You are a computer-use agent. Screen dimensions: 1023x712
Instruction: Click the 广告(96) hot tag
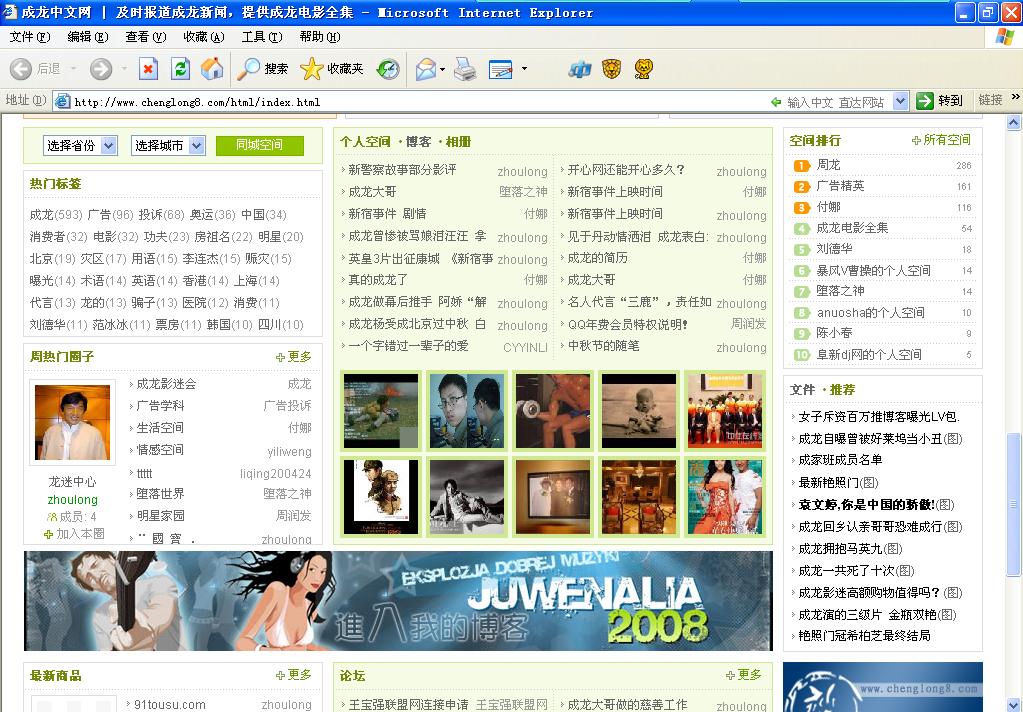110,215
